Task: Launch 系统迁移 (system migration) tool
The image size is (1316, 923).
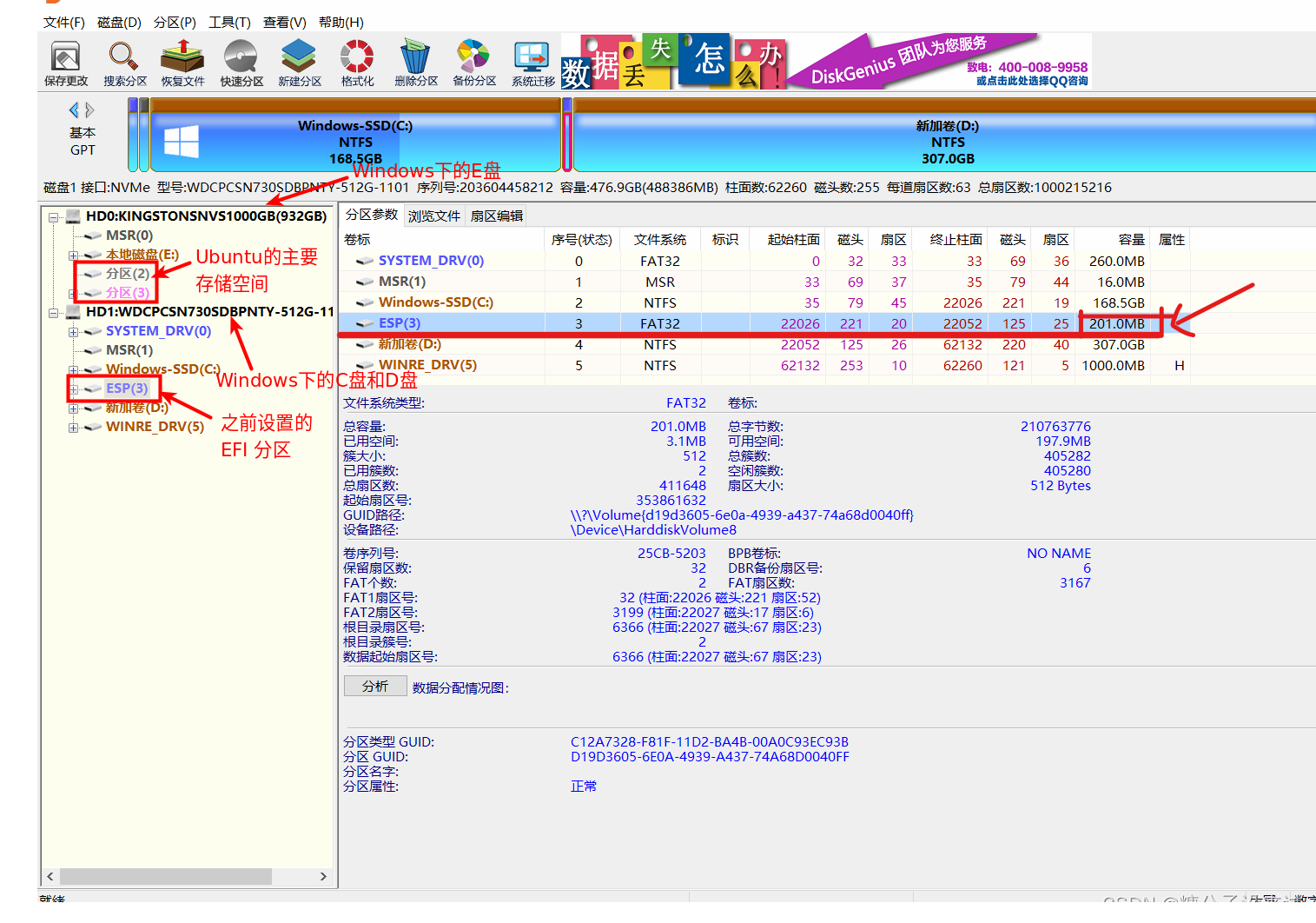Action: 531,61
